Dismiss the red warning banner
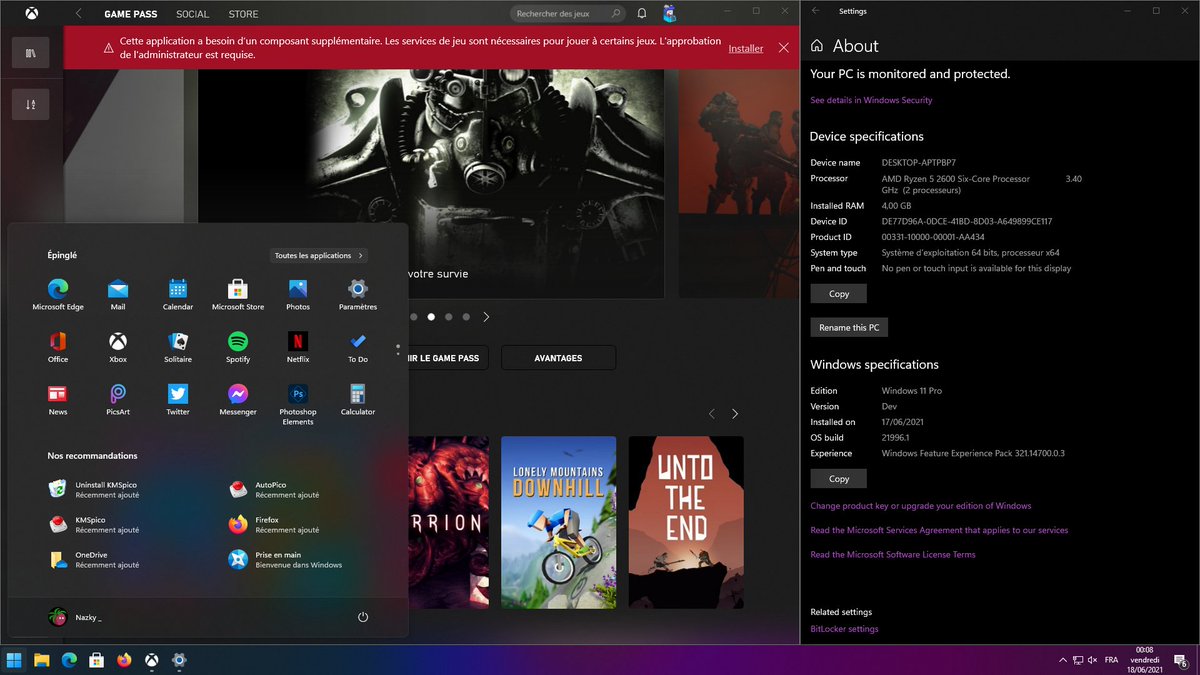The width and height of the screenshot is (1200, 675). [x=784, y=48]
